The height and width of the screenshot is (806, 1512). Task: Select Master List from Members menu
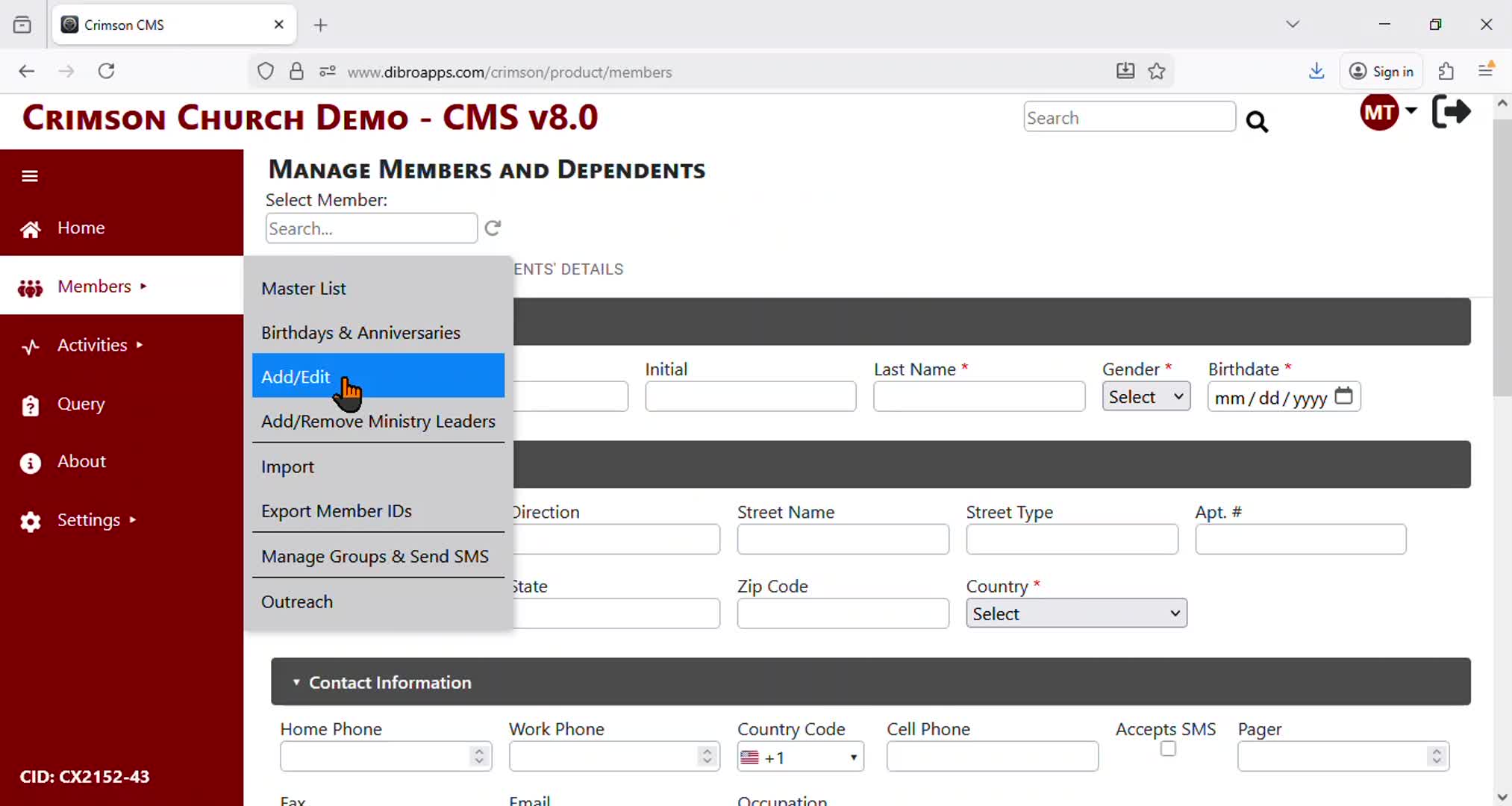click(304, 289)
